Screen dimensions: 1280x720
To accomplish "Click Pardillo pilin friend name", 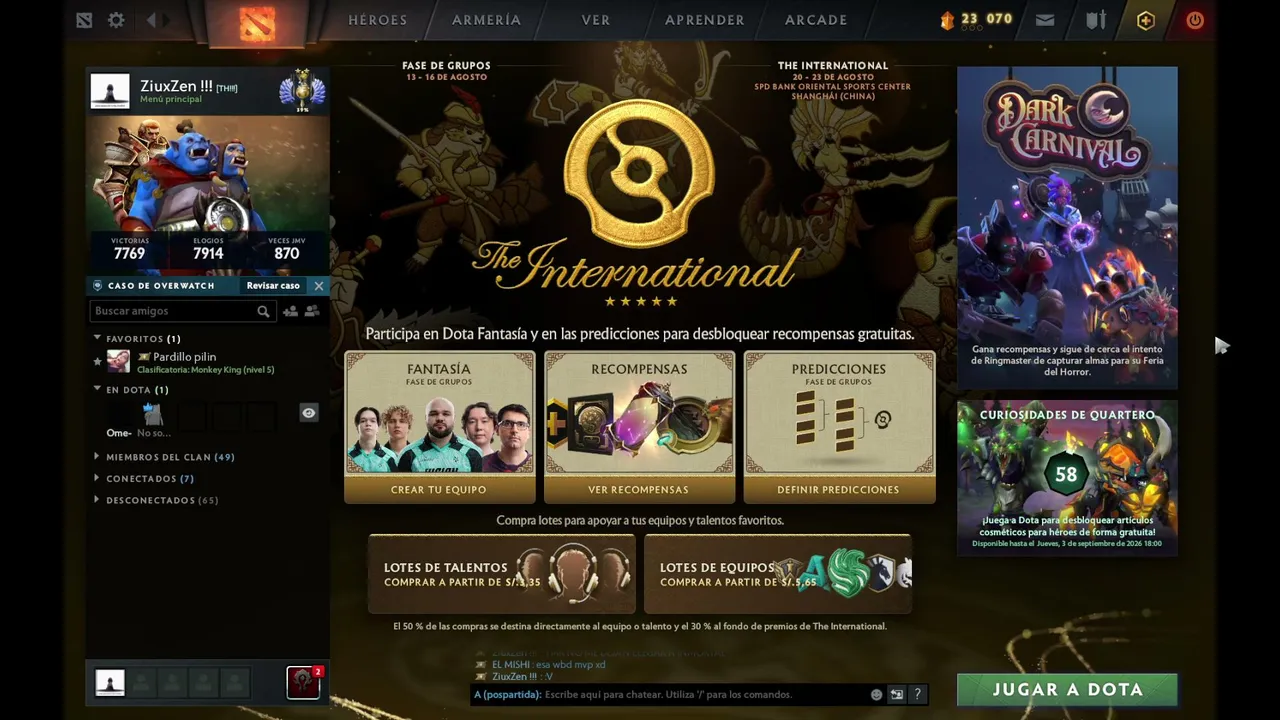I will (x=184, y=357).
